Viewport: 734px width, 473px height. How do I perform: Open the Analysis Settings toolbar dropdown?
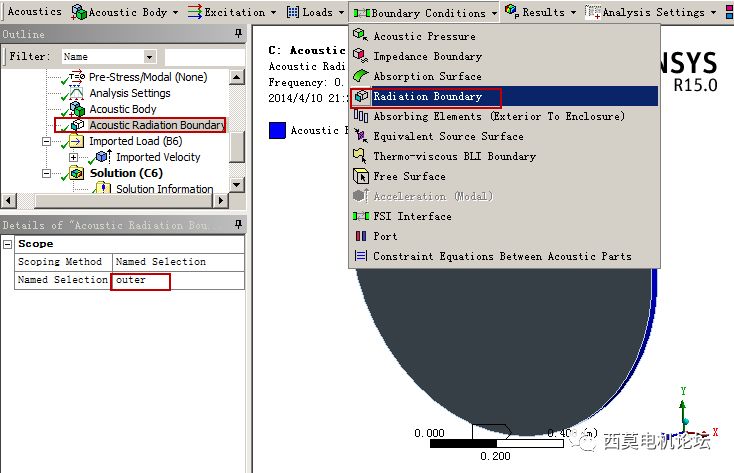pyautogui.click(x=713, y=13)
